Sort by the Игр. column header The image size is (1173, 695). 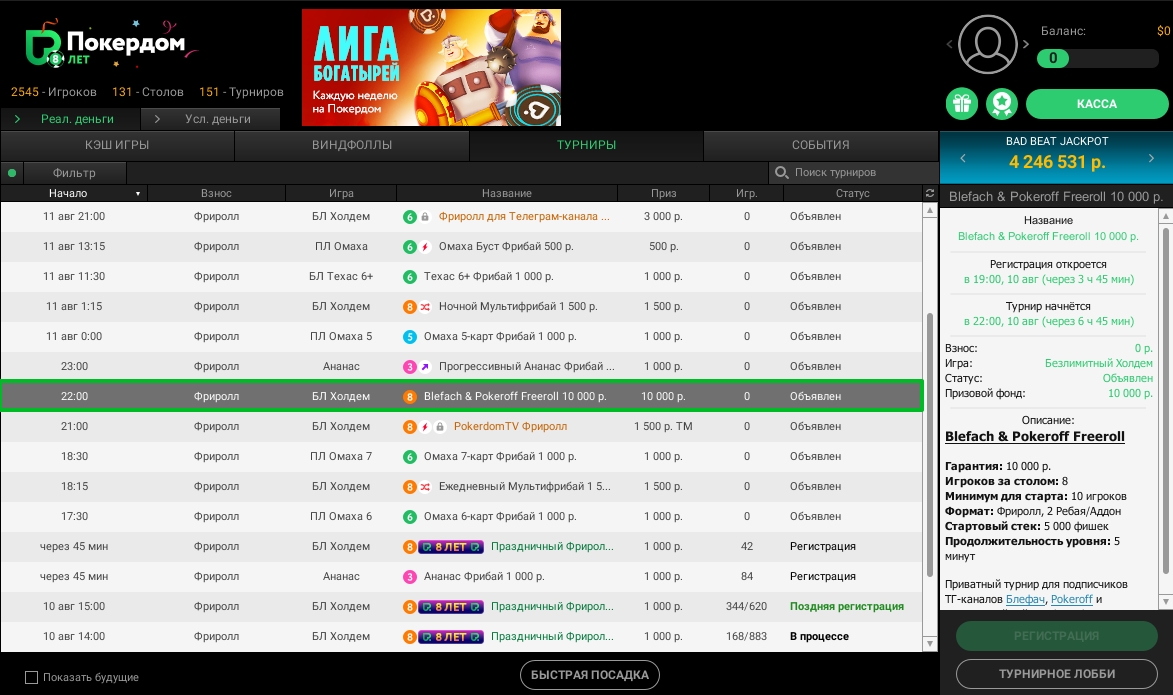click(x=746, y=193)
